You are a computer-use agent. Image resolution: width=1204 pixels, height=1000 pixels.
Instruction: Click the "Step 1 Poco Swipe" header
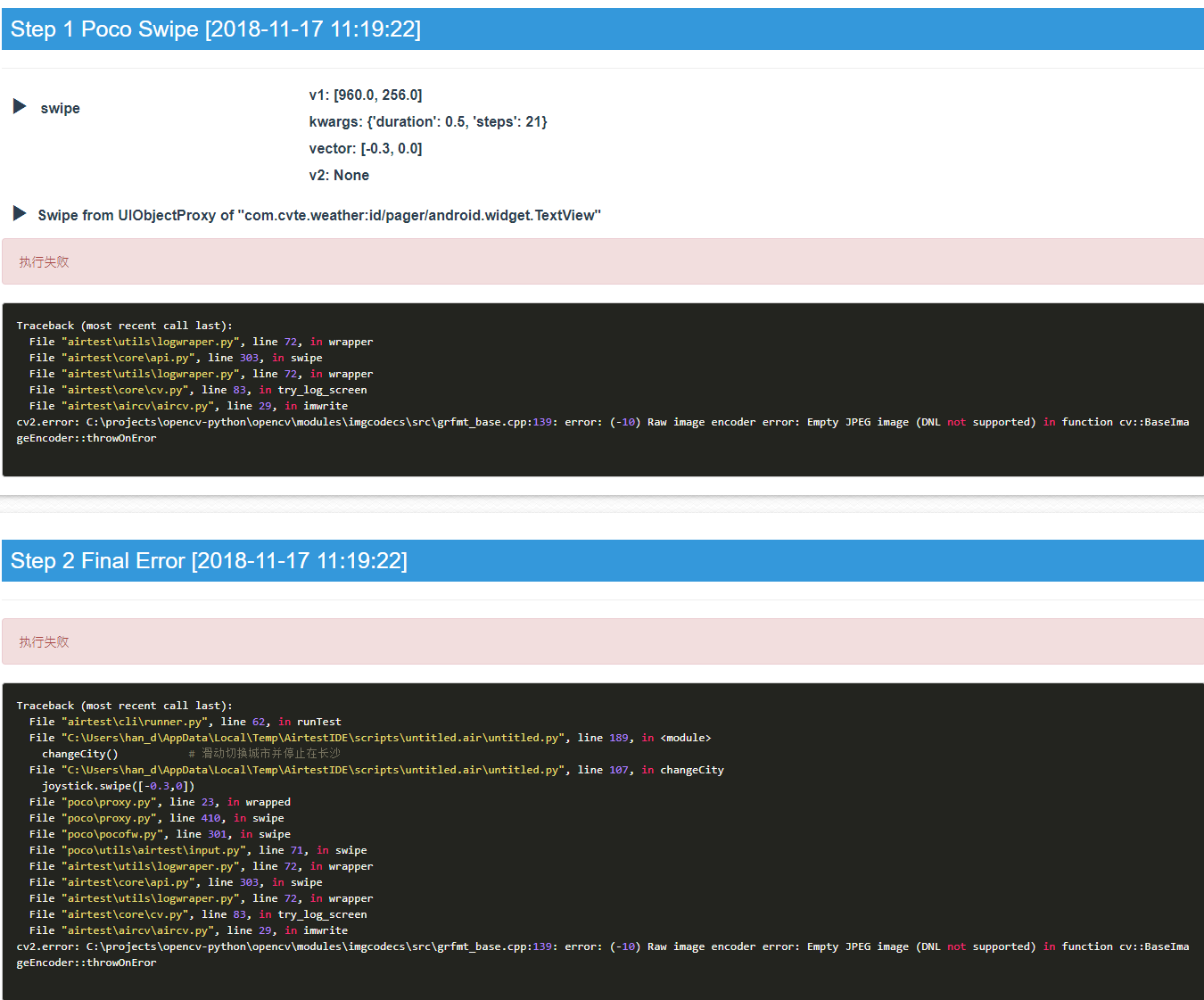tap(603, 29)
